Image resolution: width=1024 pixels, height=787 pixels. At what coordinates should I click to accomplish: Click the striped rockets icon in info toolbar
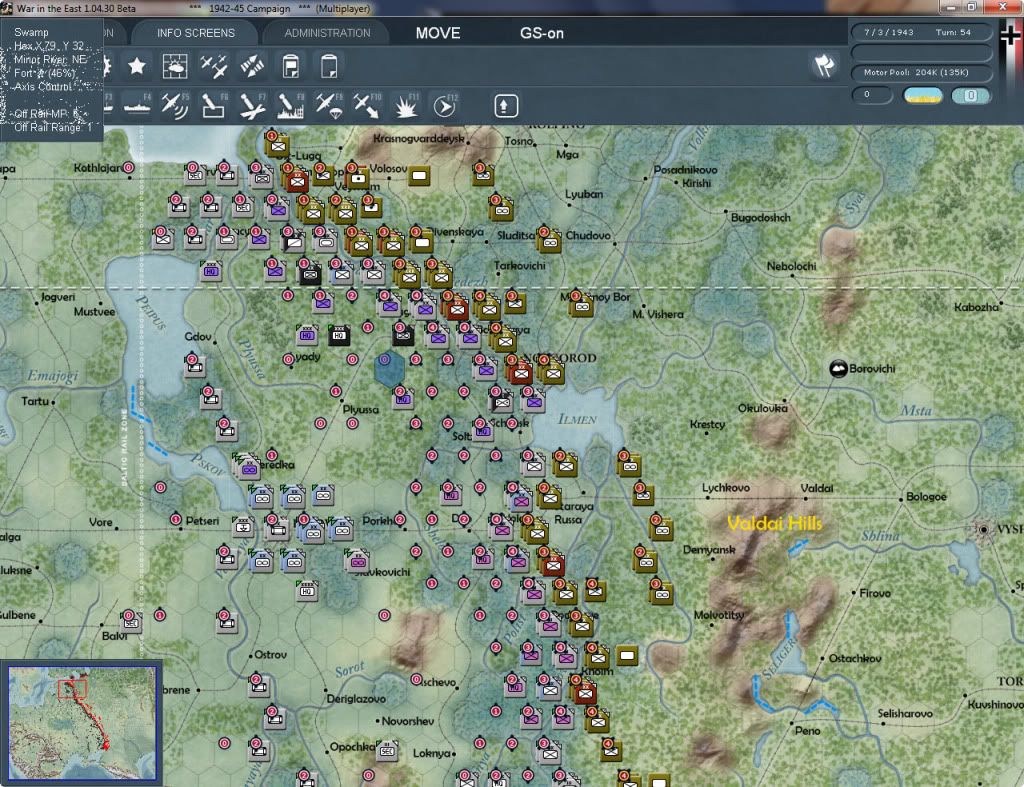[x=252, y=66]
